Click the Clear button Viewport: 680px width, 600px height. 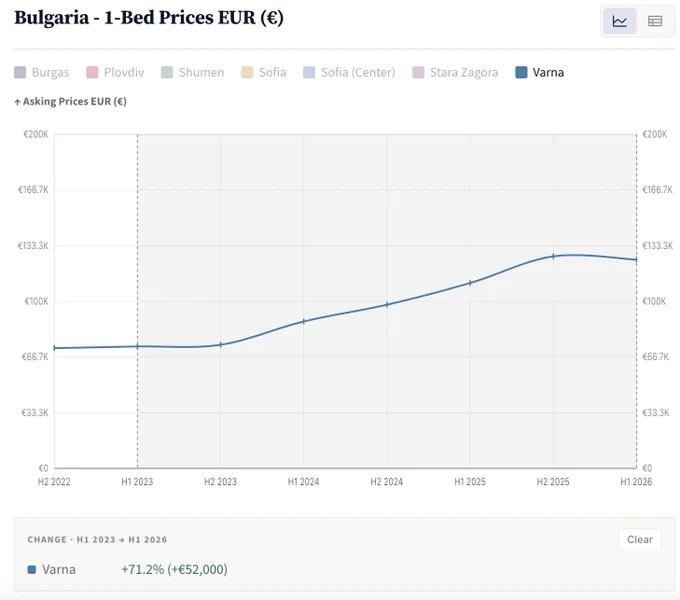pos(640,539)
